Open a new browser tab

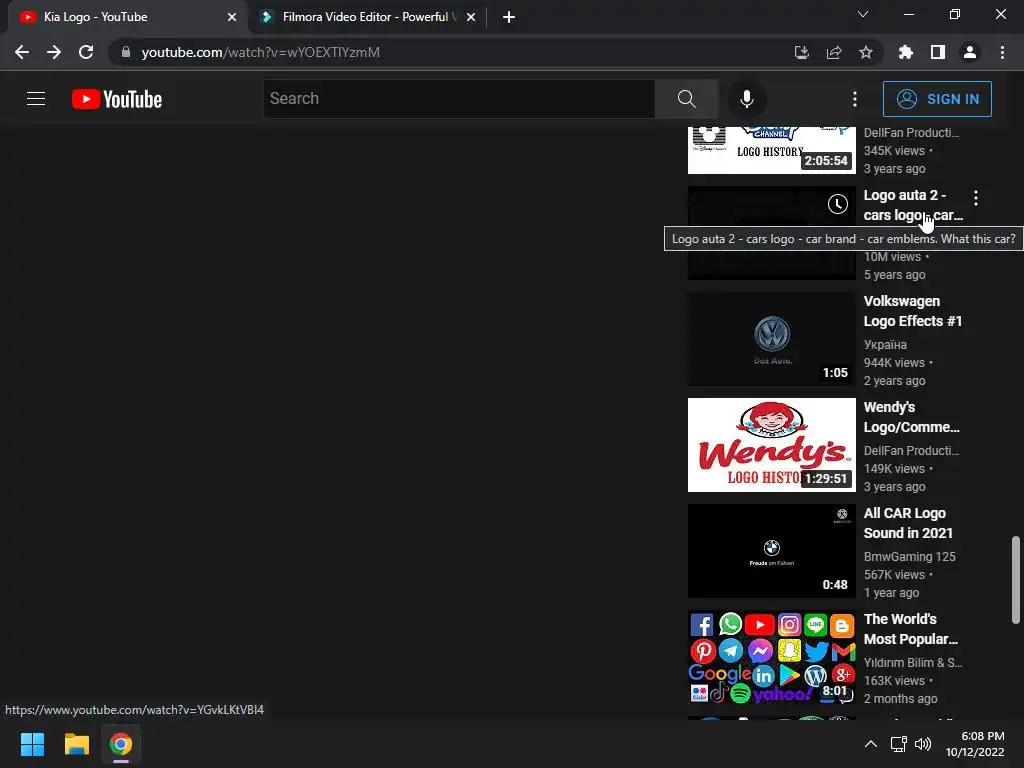[x=509, y=17]
